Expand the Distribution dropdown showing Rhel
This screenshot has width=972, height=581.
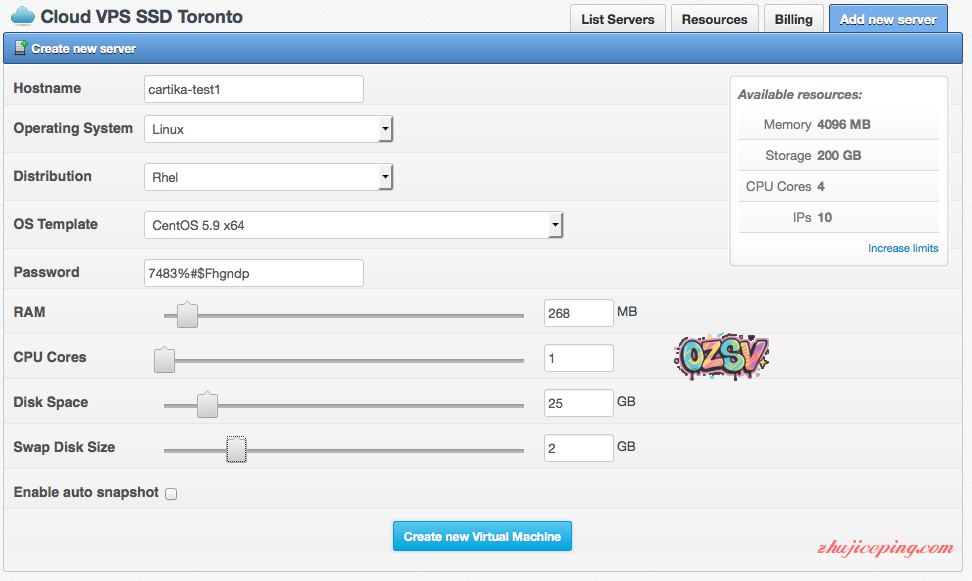click(x=268, y=177)
